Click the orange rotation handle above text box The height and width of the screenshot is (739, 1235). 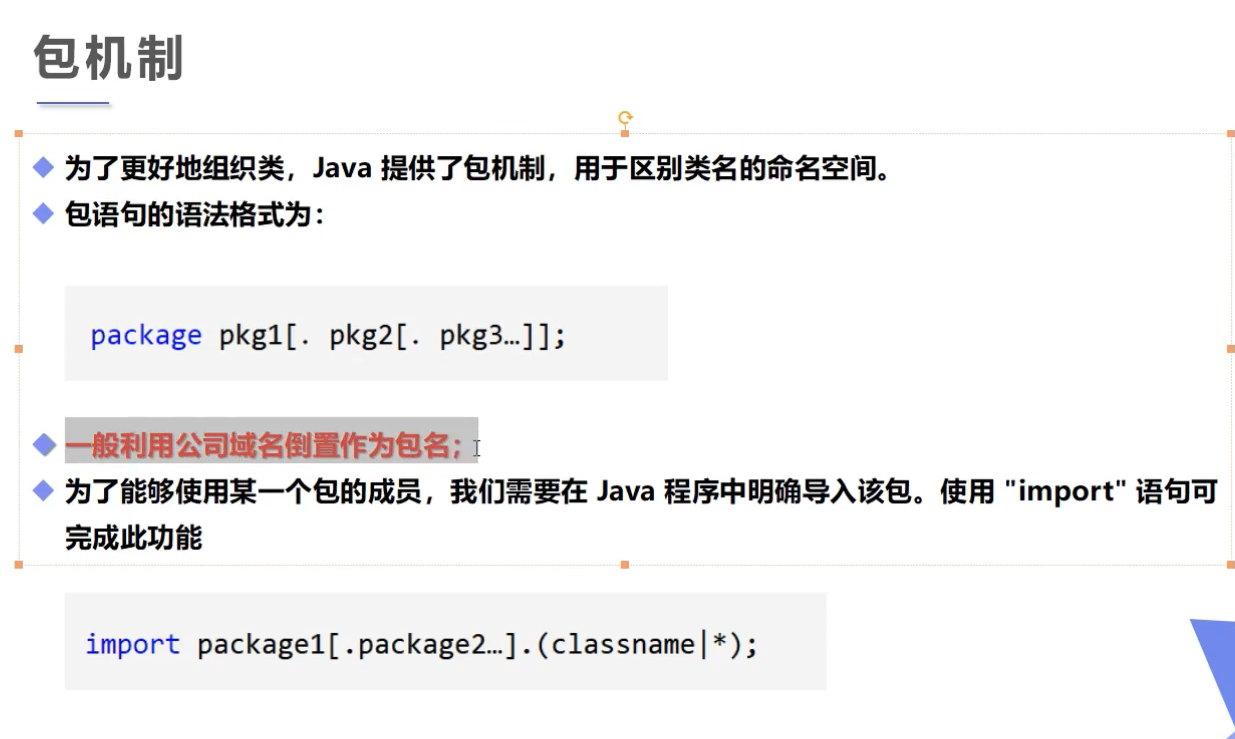coord(626,117)
